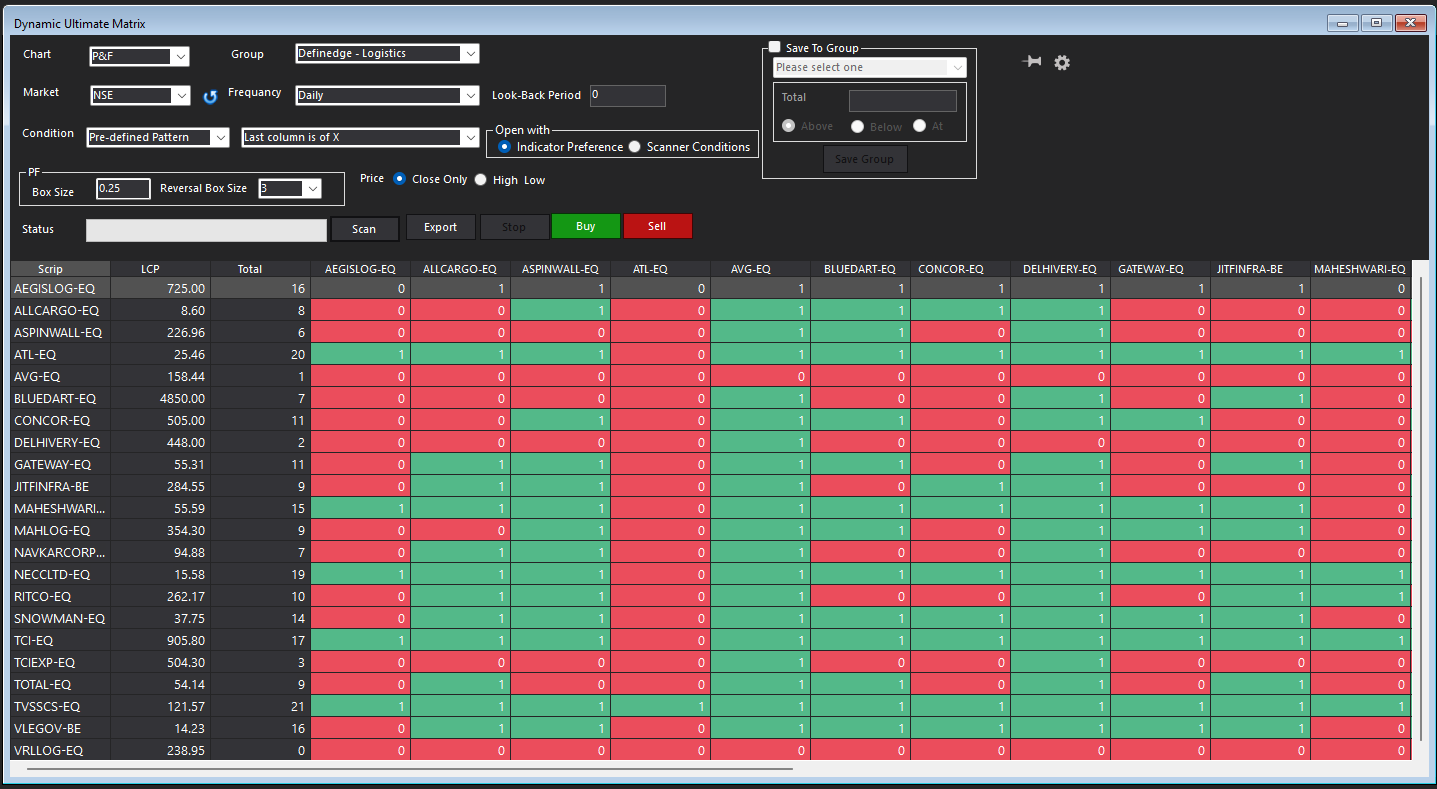Open the Please select one dropdown

point(870,67)
